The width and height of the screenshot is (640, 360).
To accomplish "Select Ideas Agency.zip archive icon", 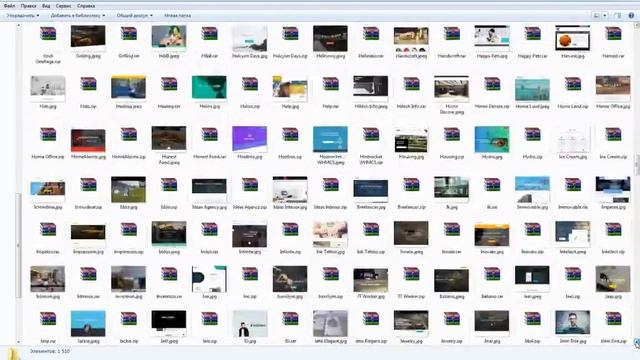I will [x=250, y=185].
